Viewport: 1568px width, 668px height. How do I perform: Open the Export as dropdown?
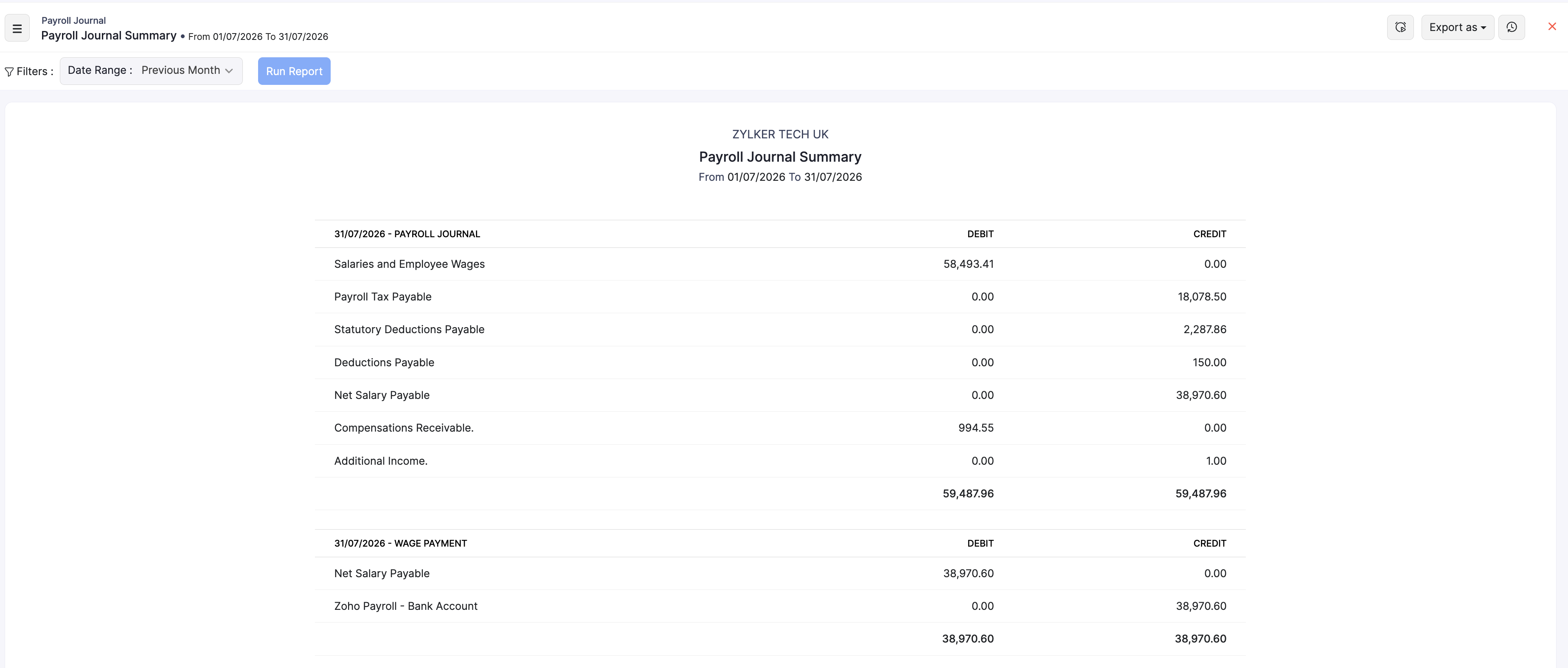tap(1457, 28)
